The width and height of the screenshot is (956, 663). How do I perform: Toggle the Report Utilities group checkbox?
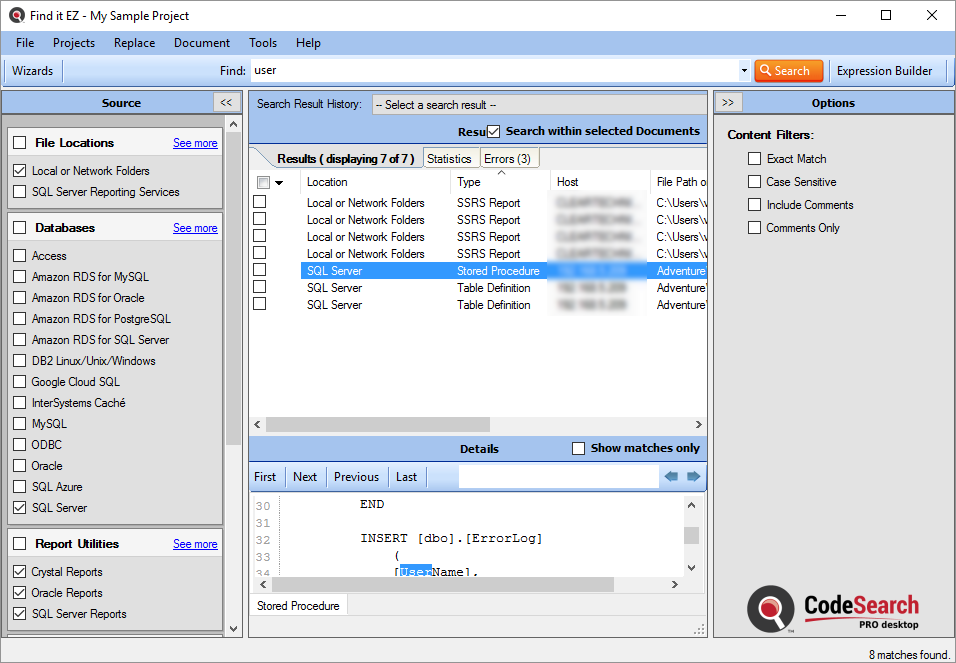(20, 543)
